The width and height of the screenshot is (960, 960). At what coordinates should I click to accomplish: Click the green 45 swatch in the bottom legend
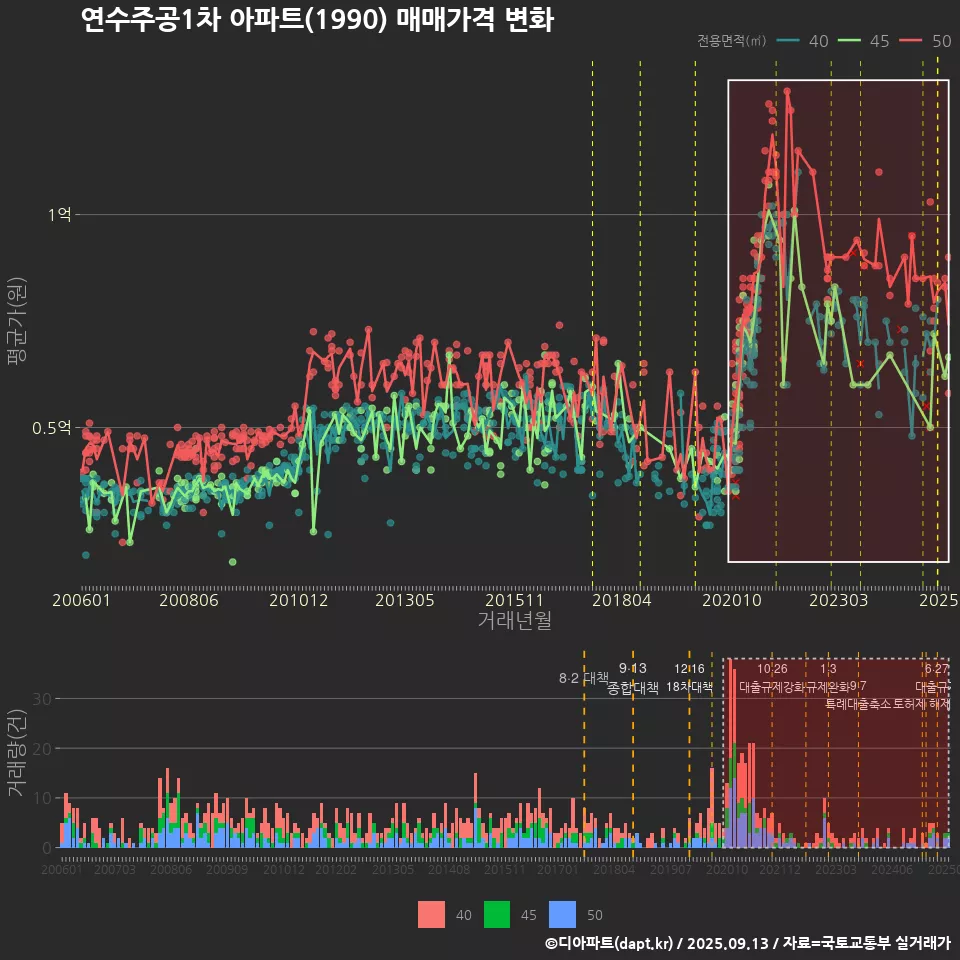pyautogui.click(x=497, y=915)
